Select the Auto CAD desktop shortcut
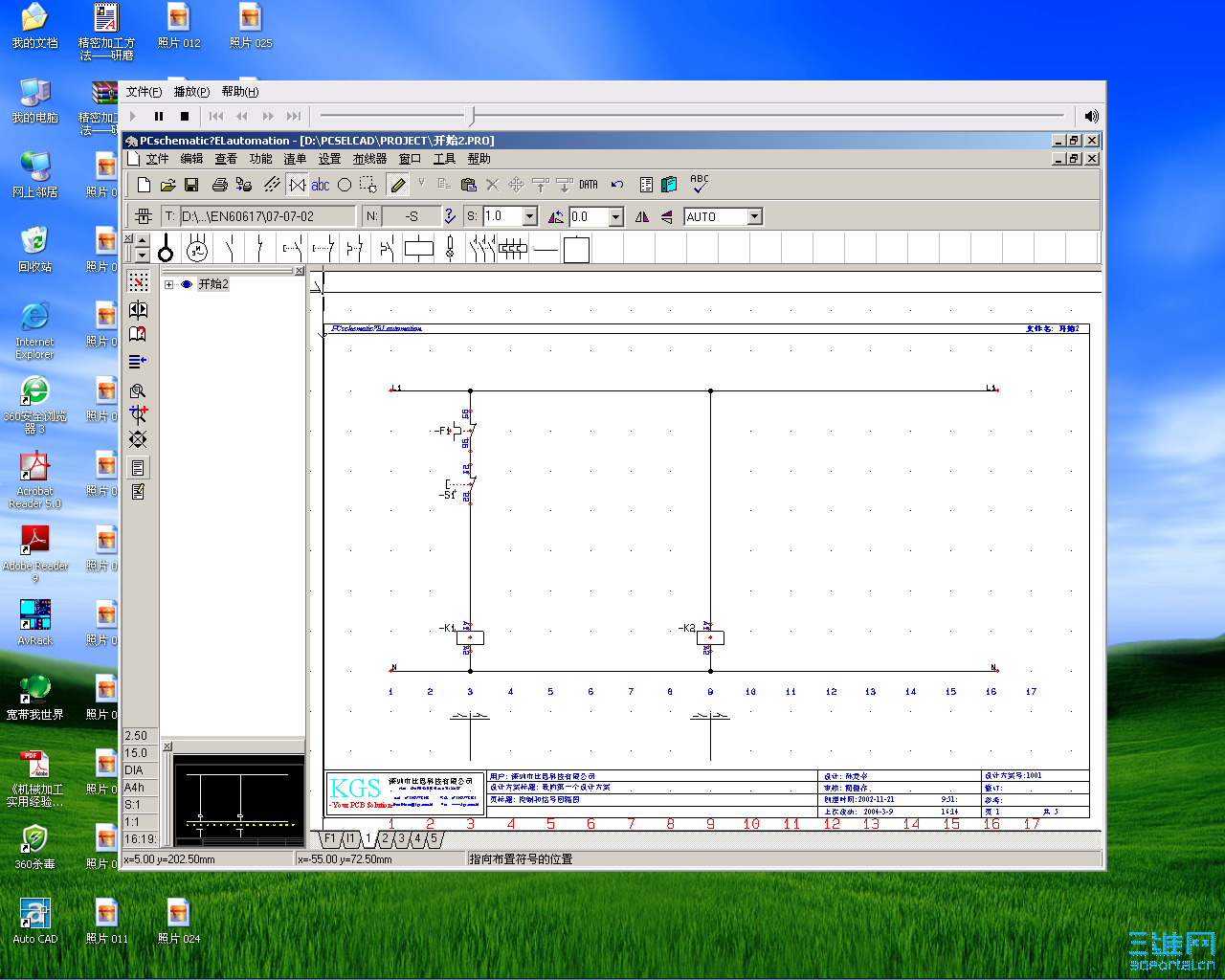 tap(35, 922)
